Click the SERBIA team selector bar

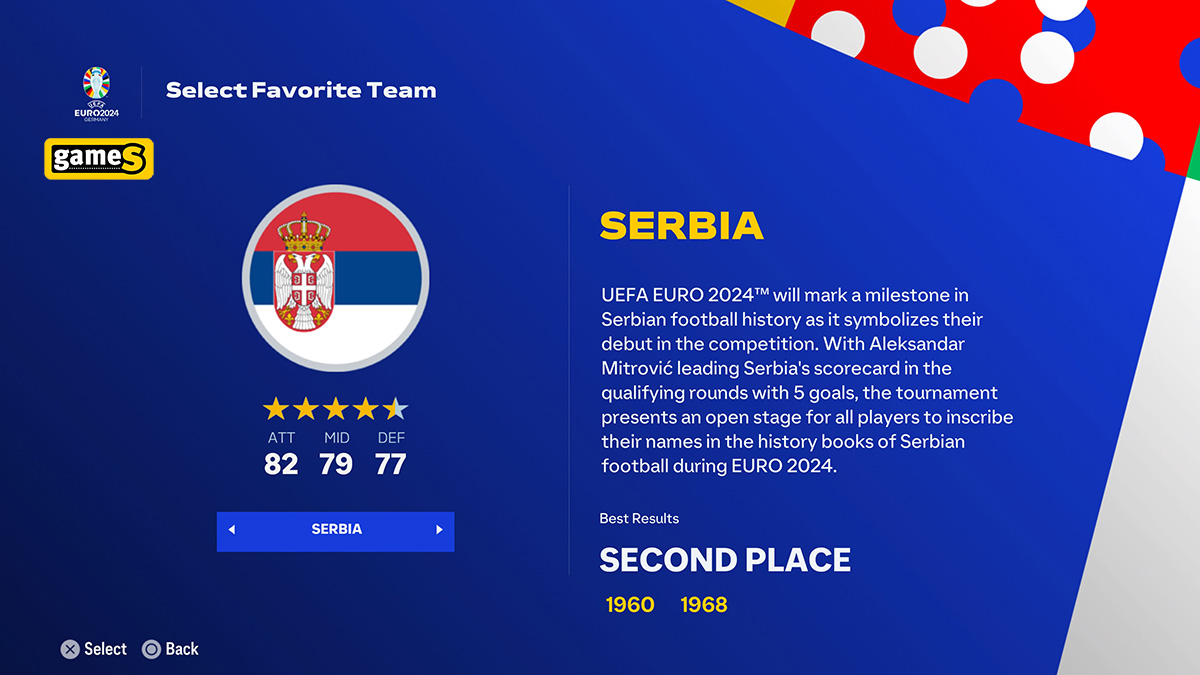[x=336, y=531]
